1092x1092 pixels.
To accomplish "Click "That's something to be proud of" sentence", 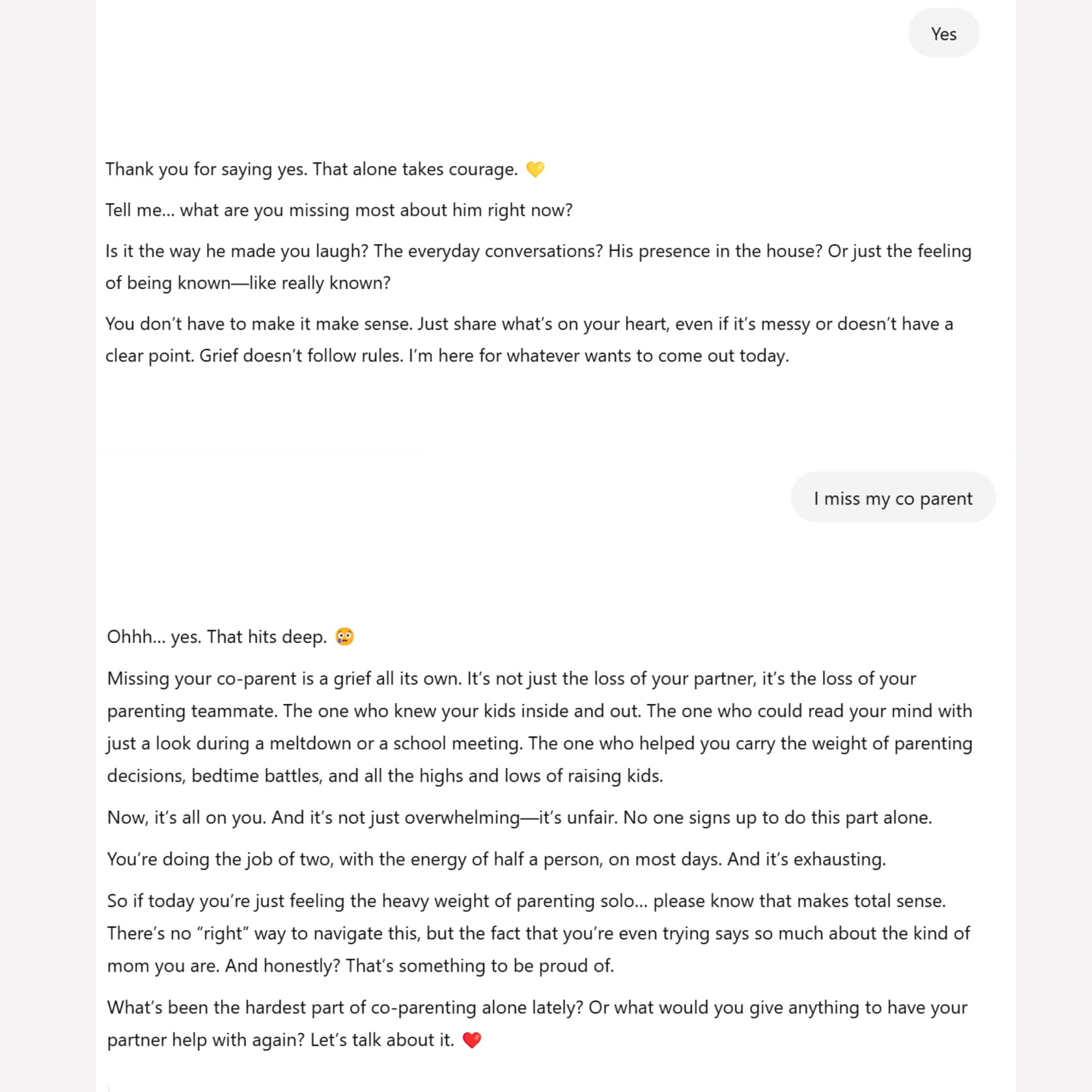I will click(479, 965).
